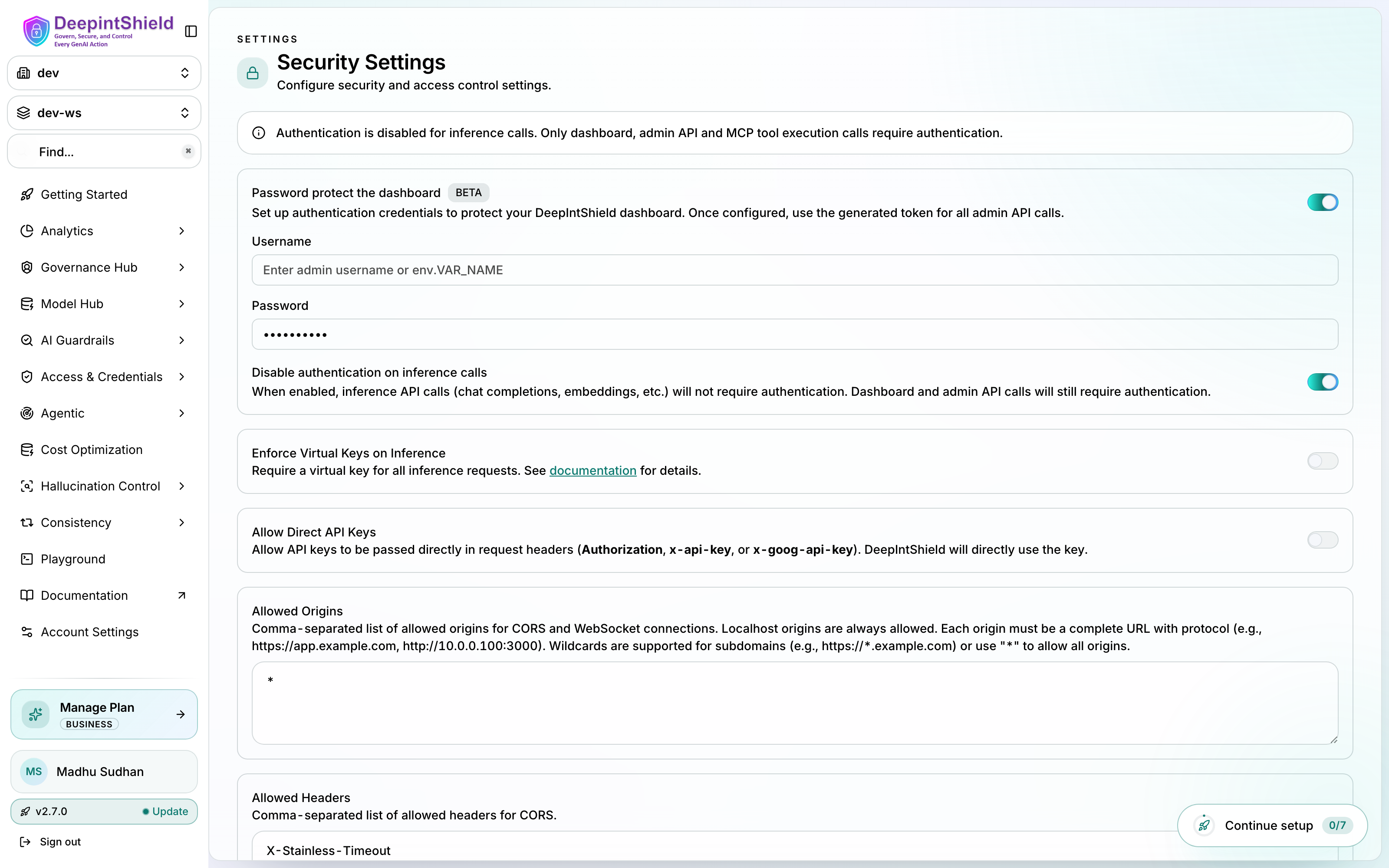Click the Analytics pie chart icon
This screenshot has height=868, width=1389.
click(26, 231)
